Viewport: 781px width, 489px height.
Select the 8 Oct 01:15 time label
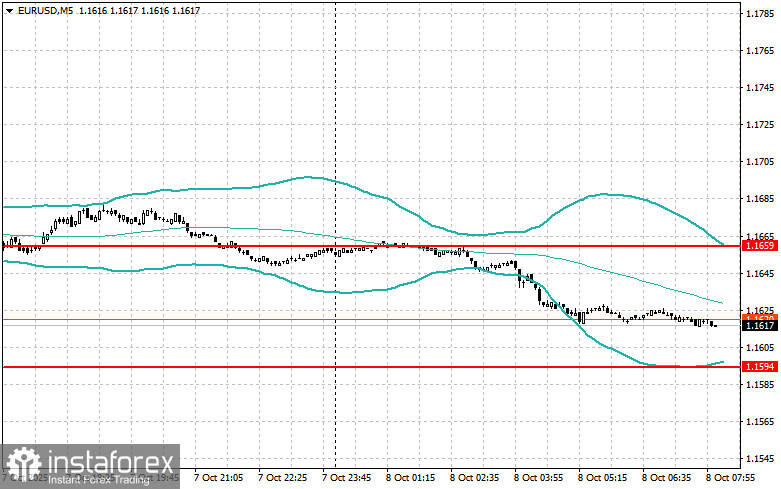[410, 478]
